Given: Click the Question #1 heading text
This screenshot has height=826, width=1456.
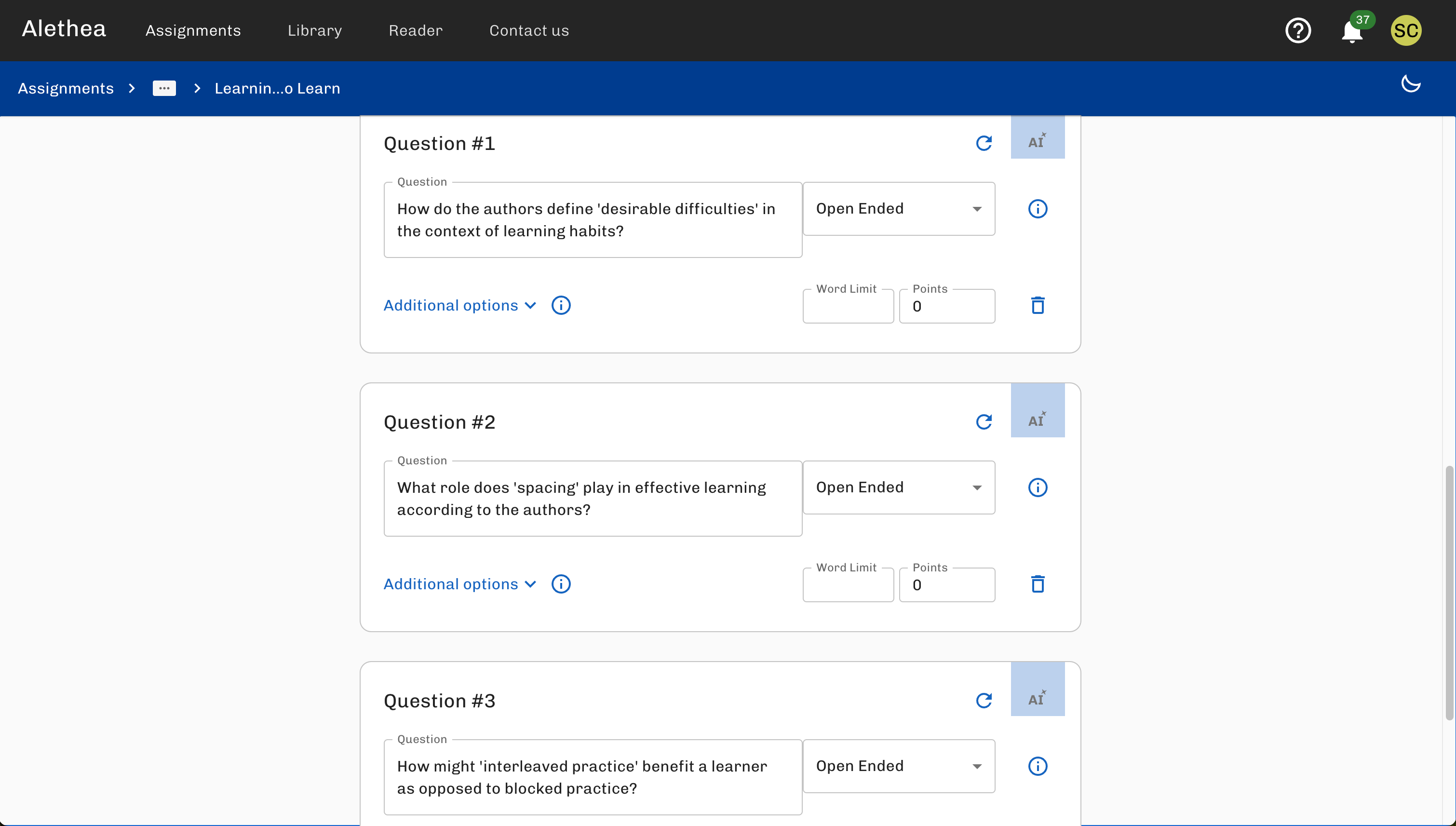Looking at the screenshot, I should click(439, 144).
